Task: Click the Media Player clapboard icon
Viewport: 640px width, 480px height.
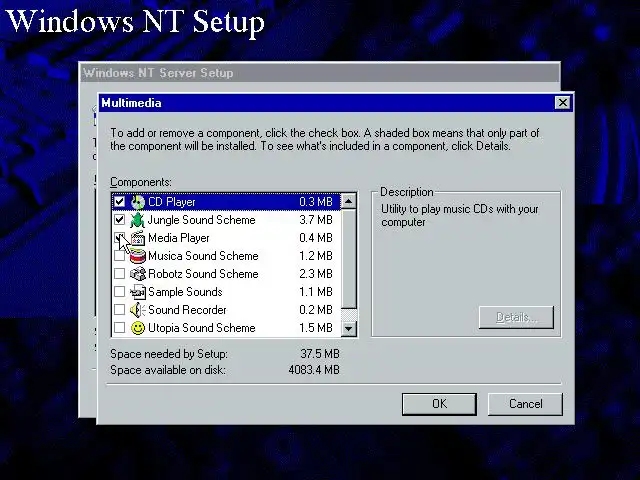Action: click(x=138, y=238)
